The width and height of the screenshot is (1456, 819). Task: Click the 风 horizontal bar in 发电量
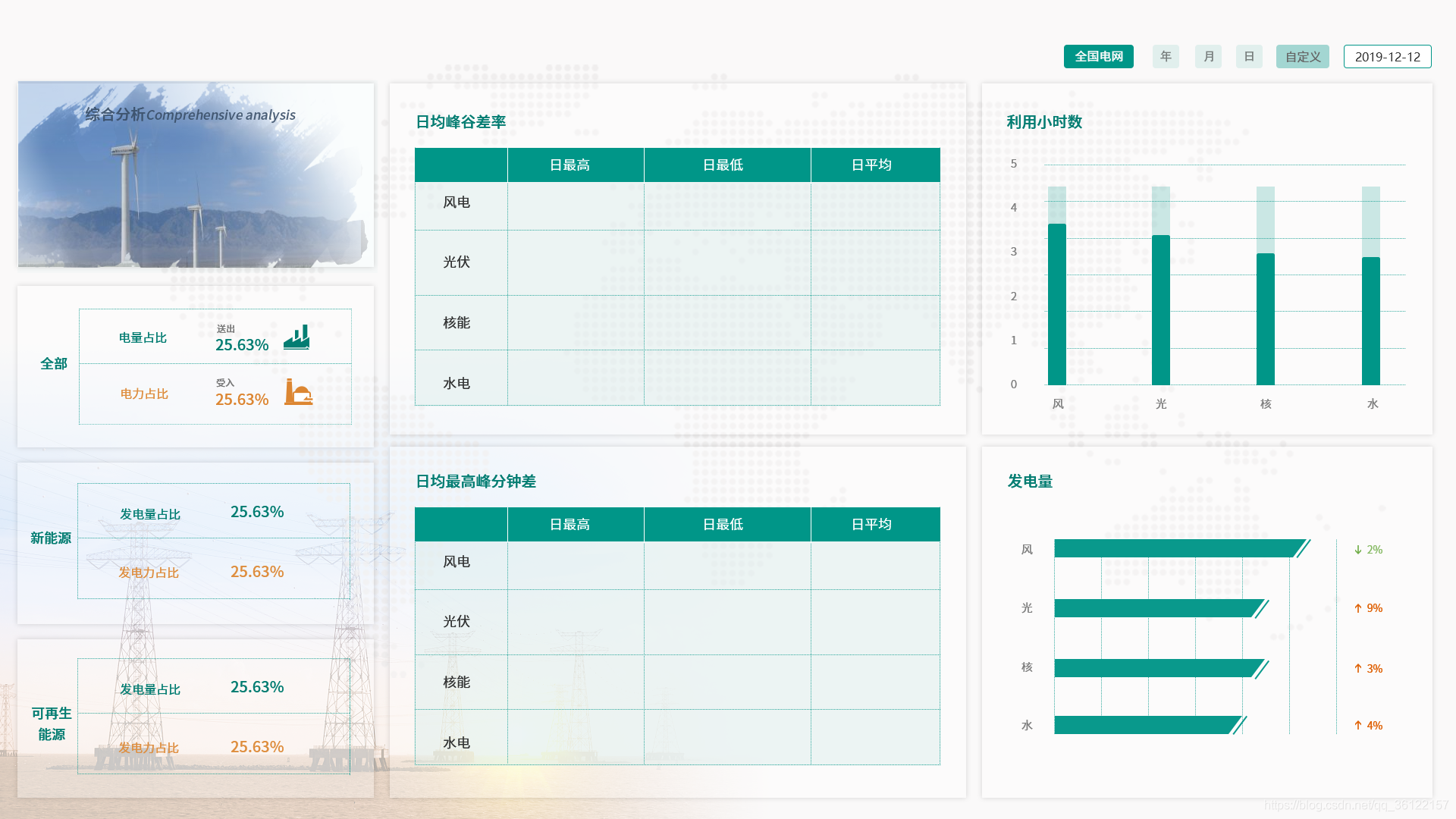(x=1181, y=548)
